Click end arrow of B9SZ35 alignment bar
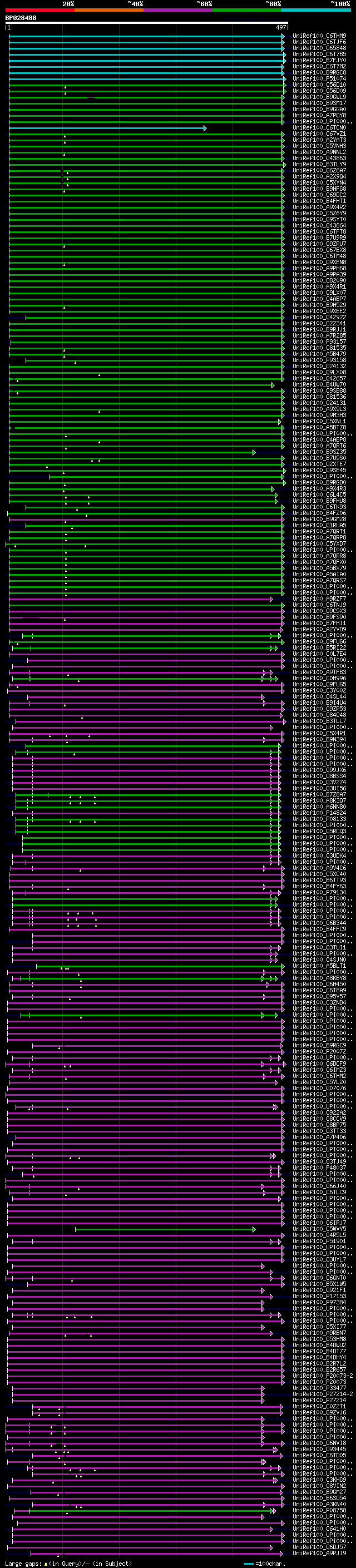This screenshot has width=356, height=1568. tap(254, 452)
